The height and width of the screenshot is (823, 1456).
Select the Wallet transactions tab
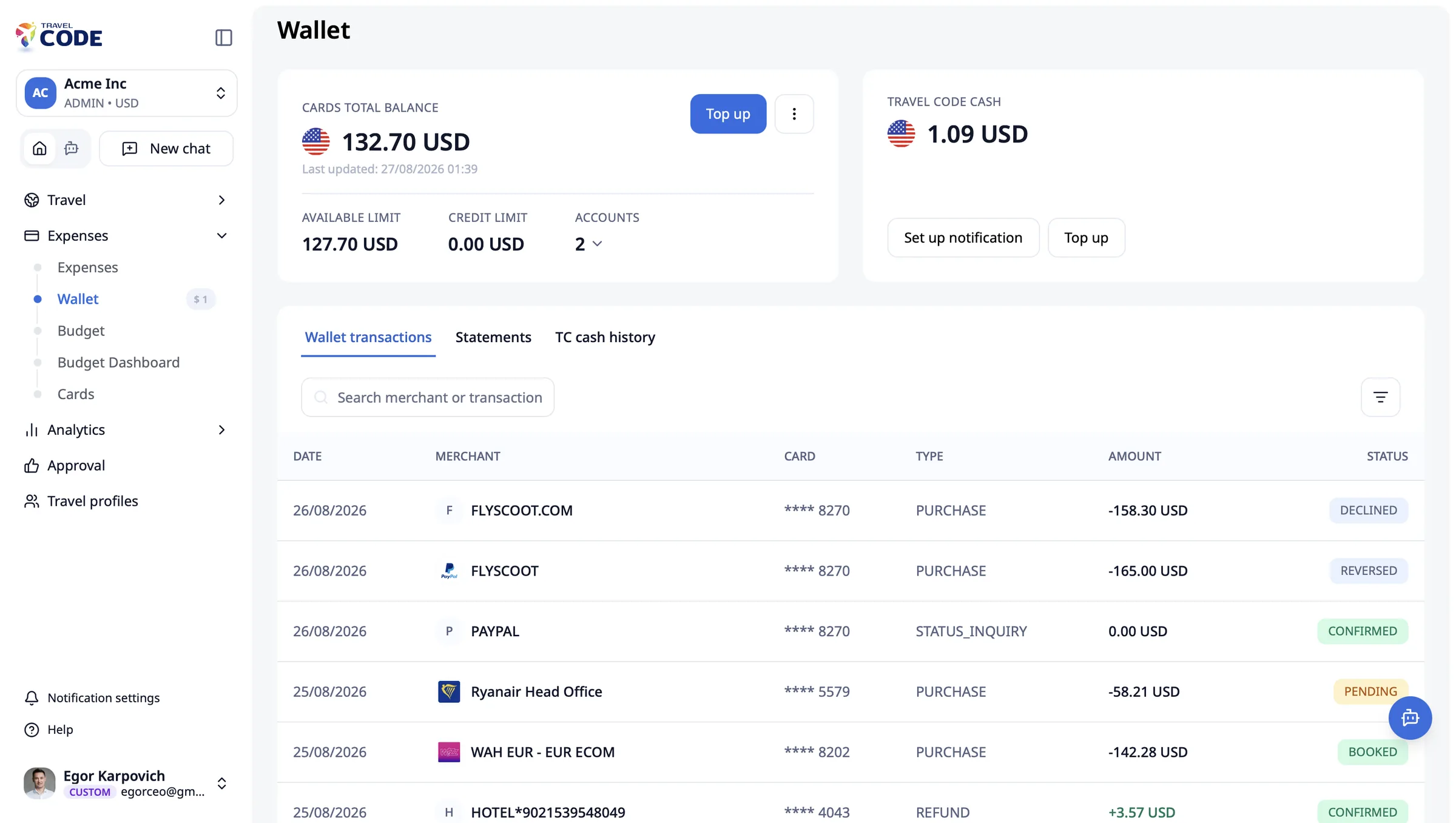[x=368, y=337]
